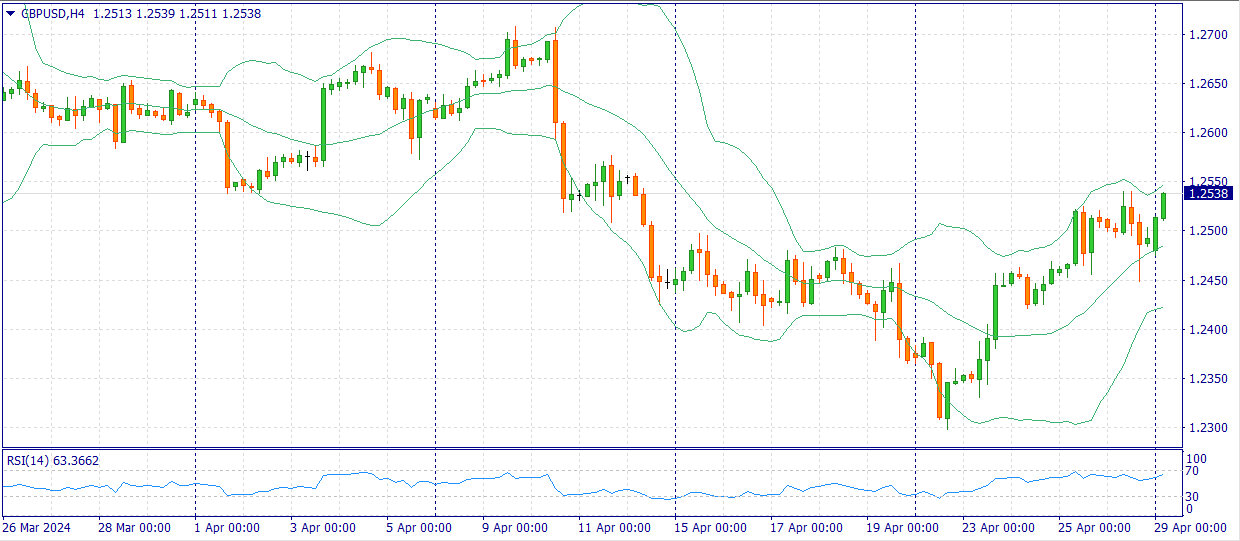Viewport: 1240px width, 541px height.
Task: Click the RSI scale value 0
Action: (x=1190, y=509)
